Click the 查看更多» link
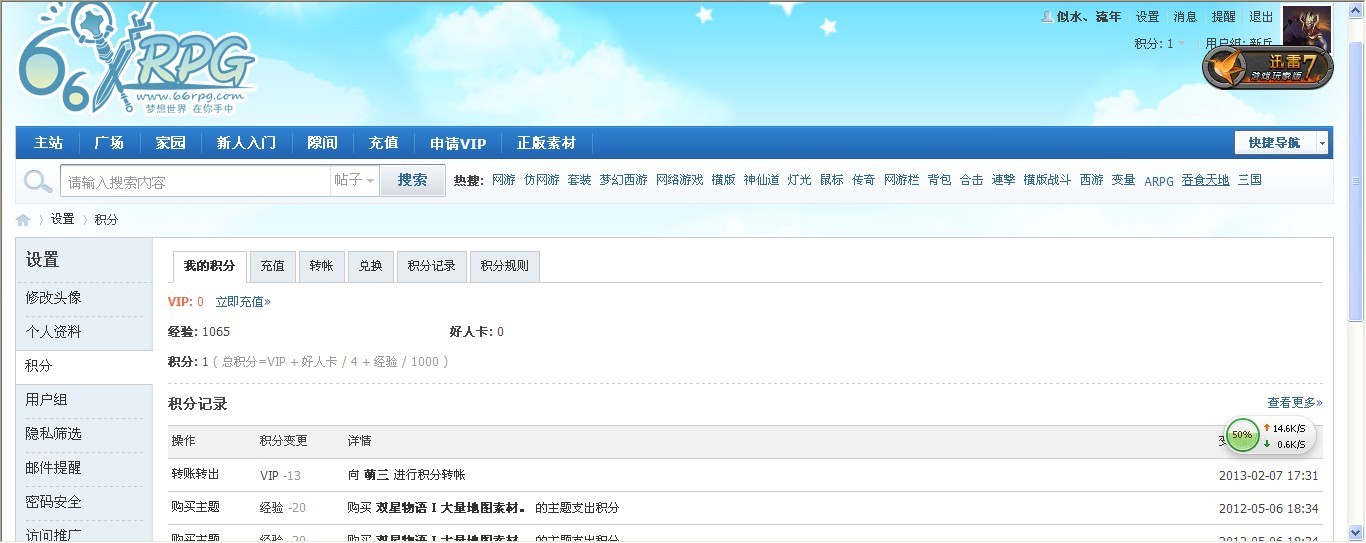 click(1295, 403)
